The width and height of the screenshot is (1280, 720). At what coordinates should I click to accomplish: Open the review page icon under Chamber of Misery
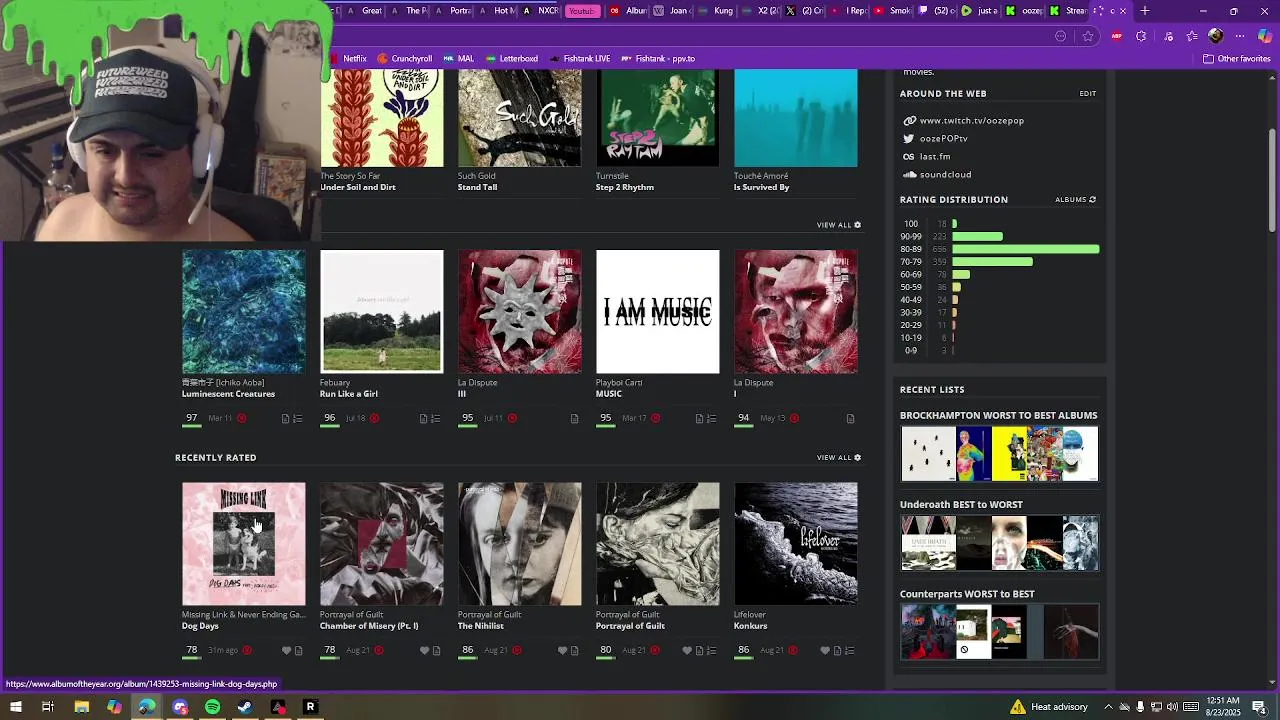(x=436, y=651)
